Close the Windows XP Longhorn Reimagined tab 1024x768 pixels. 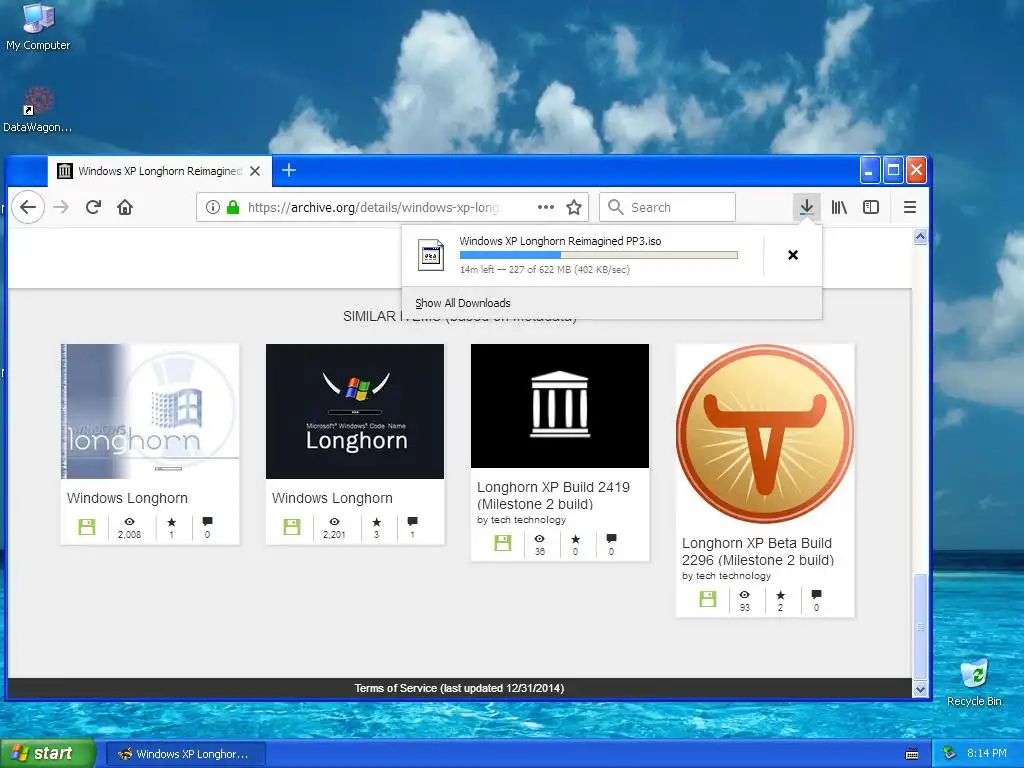(255, 171)
